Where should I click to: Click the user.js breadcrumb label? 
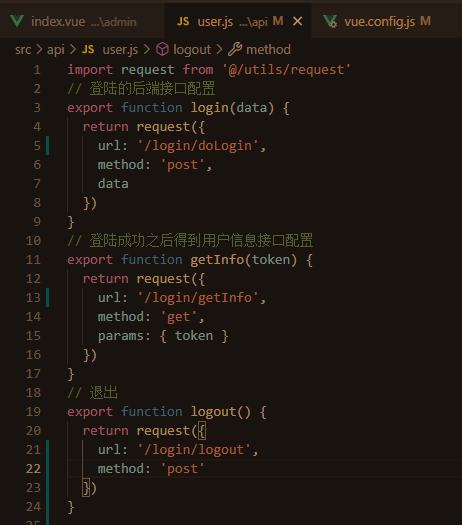coord(120,50)
